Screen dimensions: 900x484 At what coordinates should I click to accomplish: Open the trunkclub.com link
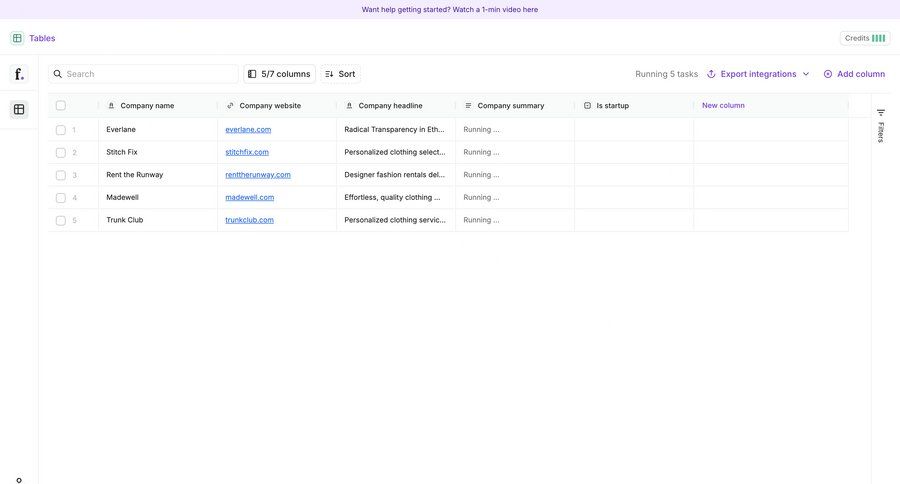pyautogui.click(x=249, y=220)
